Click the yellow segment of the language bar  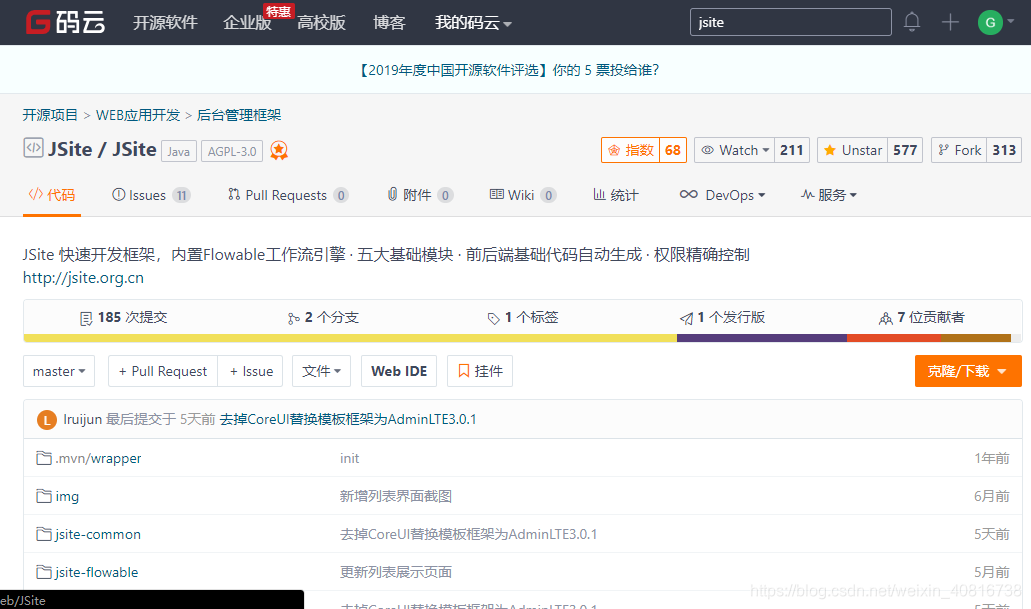[350, 338]
